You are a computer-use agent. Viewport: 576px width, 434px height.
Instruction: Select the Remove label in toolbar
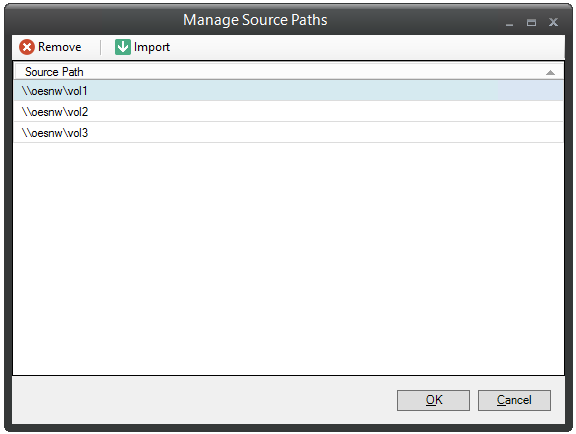[60, 47]
